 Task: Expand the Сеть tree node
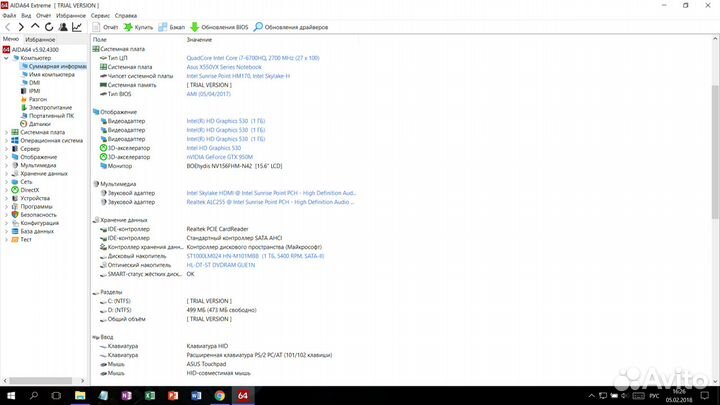pos(6,182)
